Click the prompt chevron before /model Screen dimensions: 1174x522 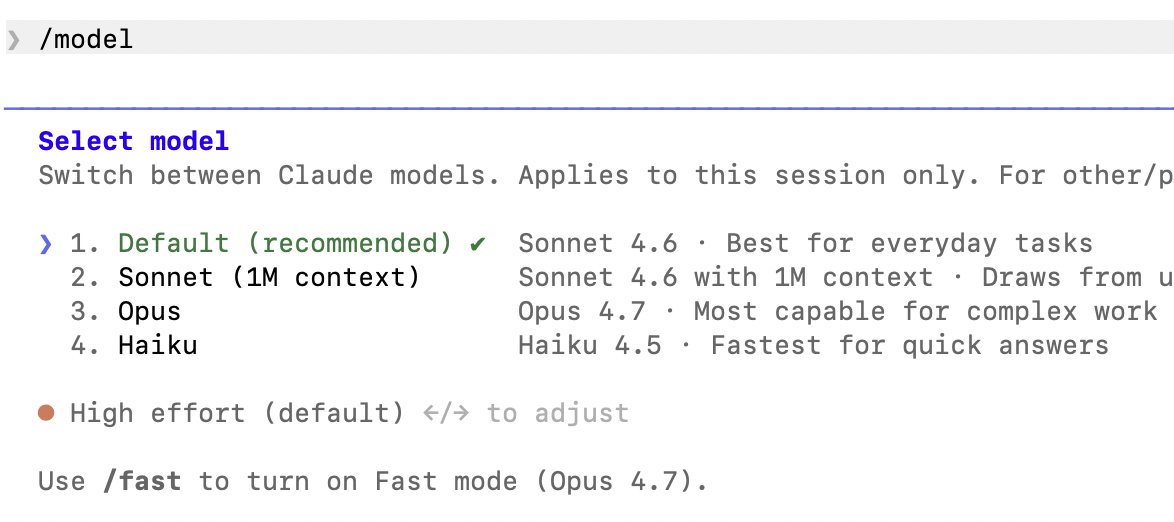[x=13, y=39]
